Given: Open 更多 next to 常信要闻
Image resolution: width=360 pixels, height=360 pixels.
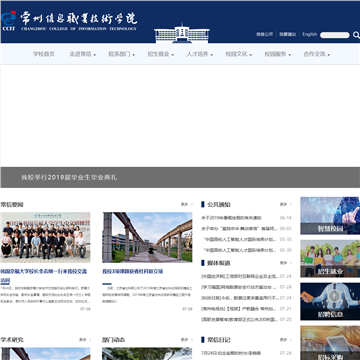Looking at the screenshot, I should pyautogui.click(x=187, y=204).
